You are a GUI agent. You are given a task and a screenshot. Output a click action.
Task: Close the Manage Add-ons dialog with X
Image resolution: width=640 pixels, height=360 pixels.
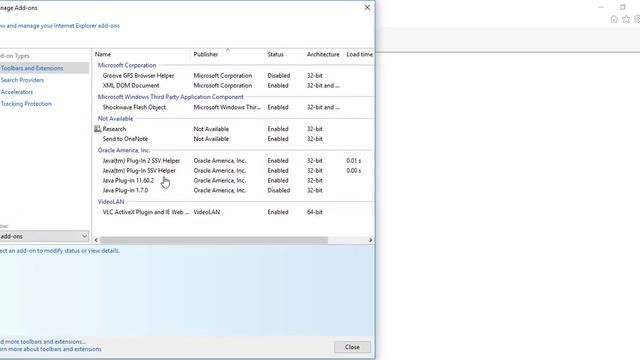367,7
